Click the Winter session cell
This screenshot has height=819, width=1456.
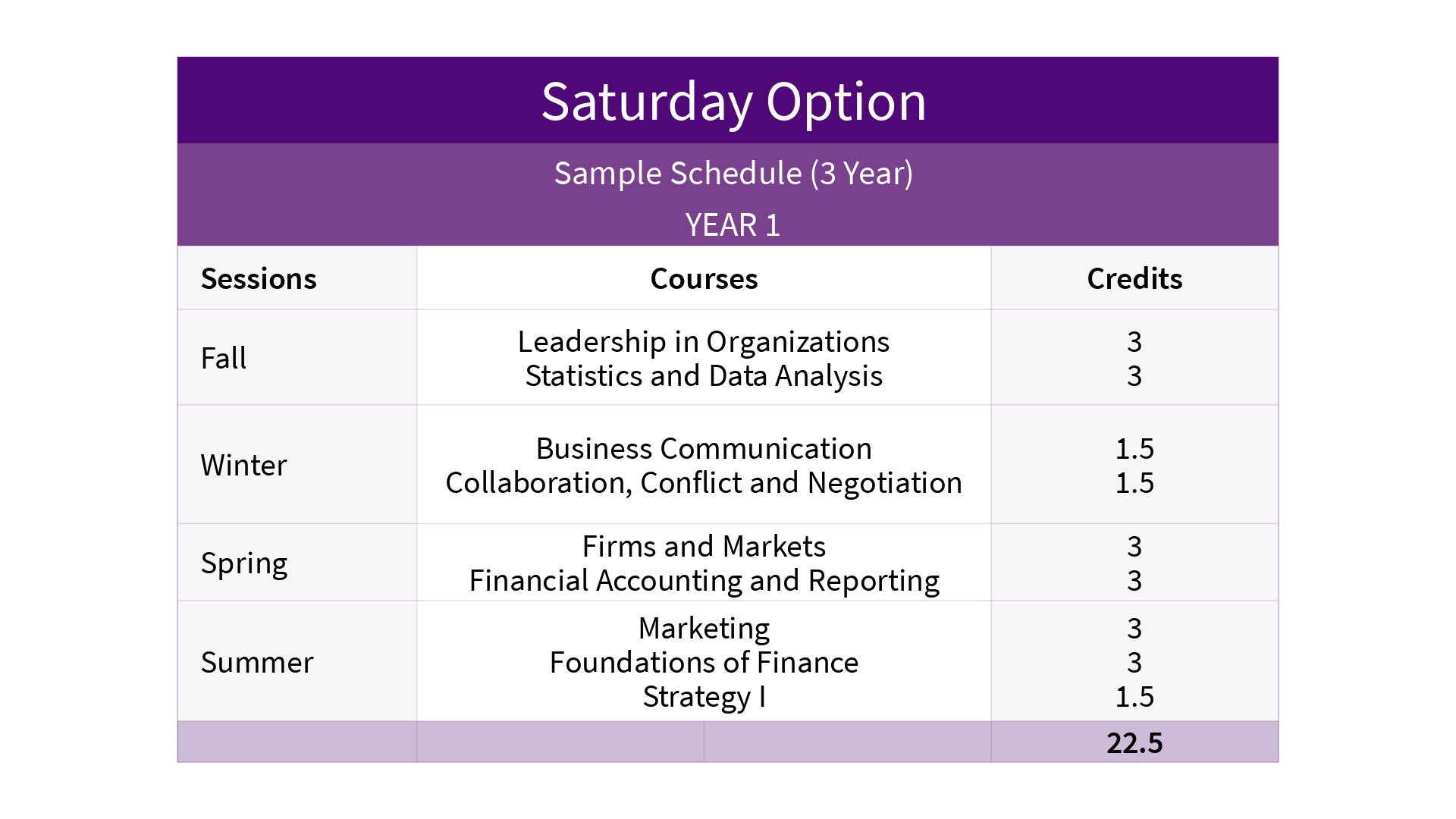243,465
